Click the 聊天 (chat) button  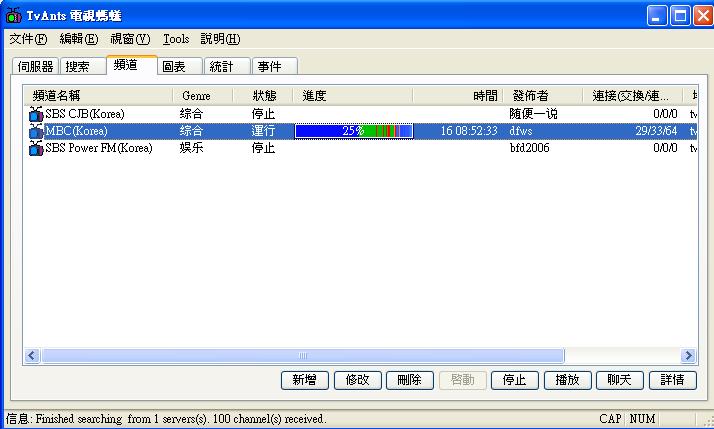(x=620, y=380)
